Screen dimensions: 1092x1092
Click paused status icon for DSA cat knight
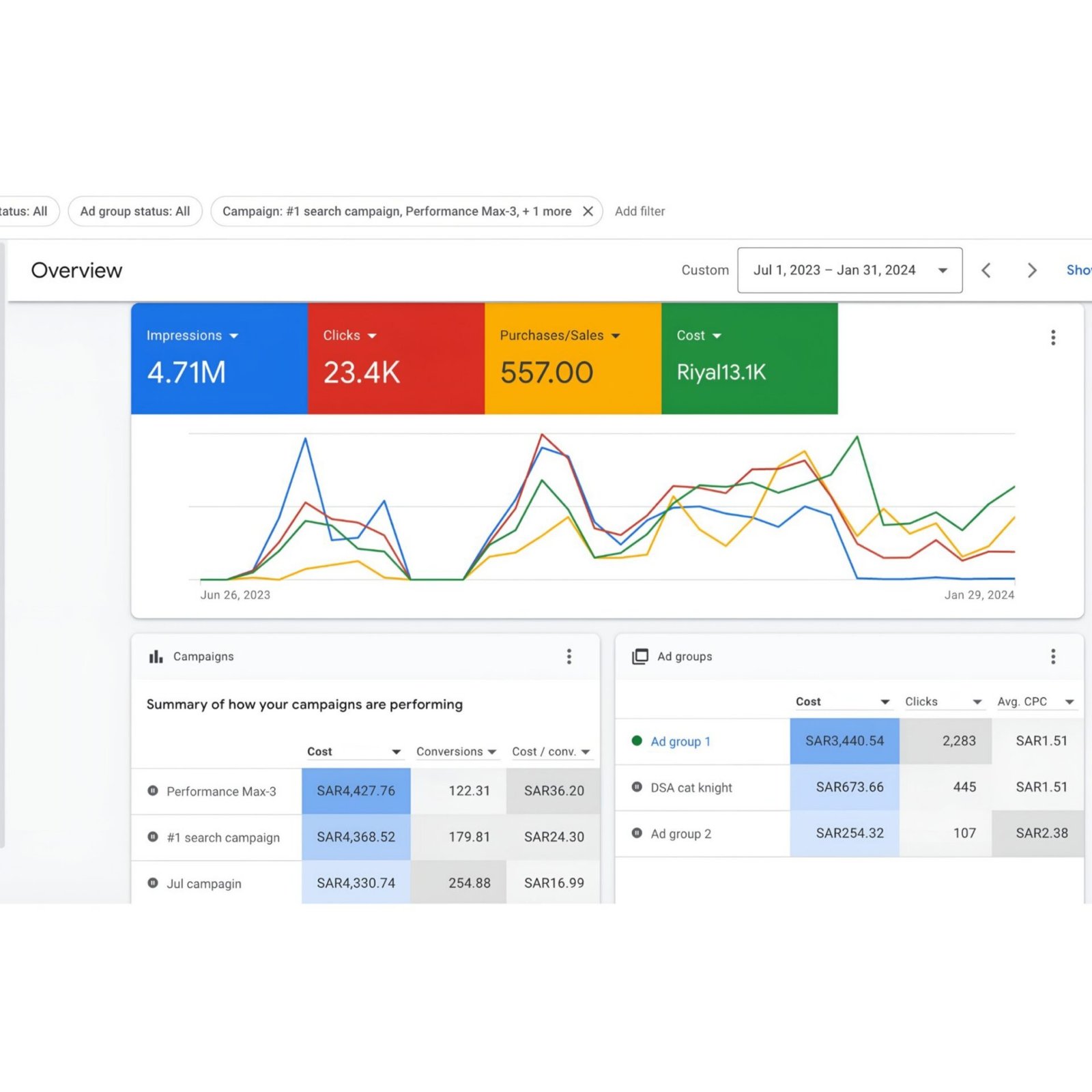[x=637, y=787]
